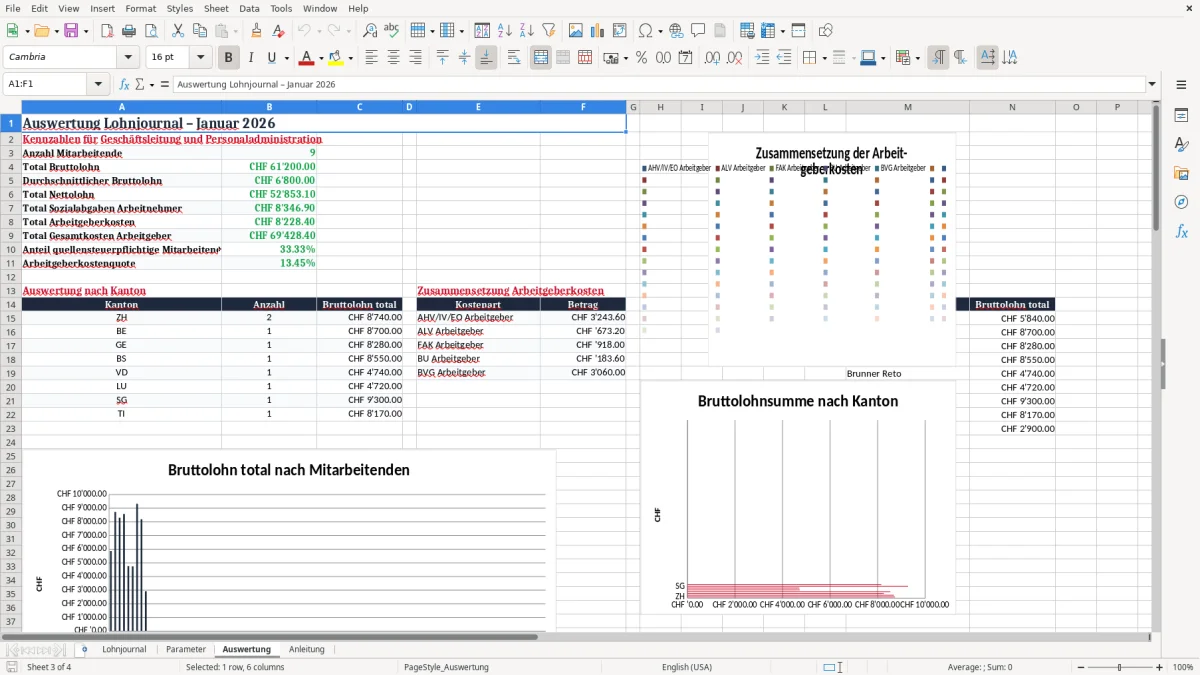Open the Data menu

coord(249,8)
